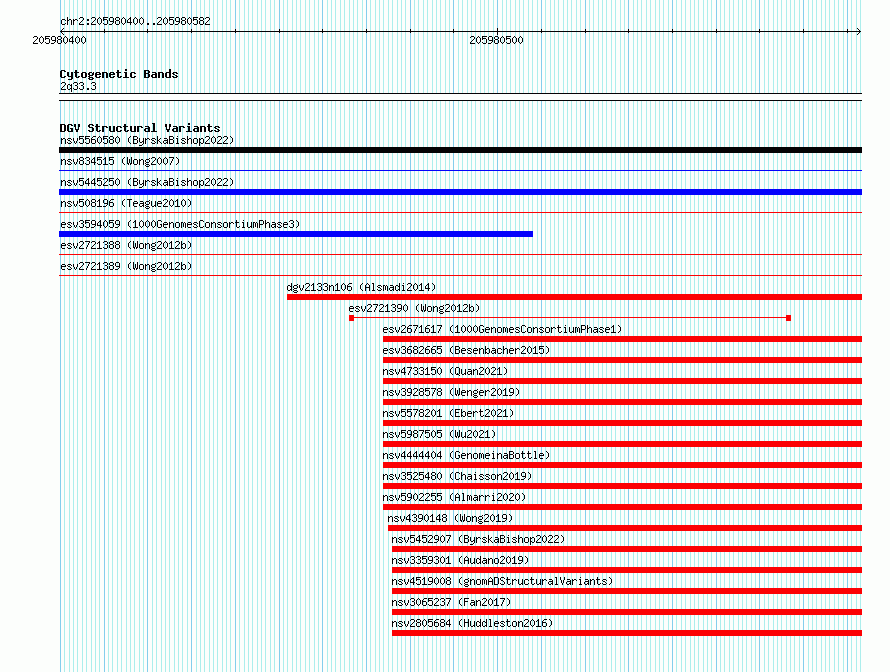Open esv2721388 (Wong2012b) variant label
This screenshot has width=890, height=672.
tap(126, 245)
